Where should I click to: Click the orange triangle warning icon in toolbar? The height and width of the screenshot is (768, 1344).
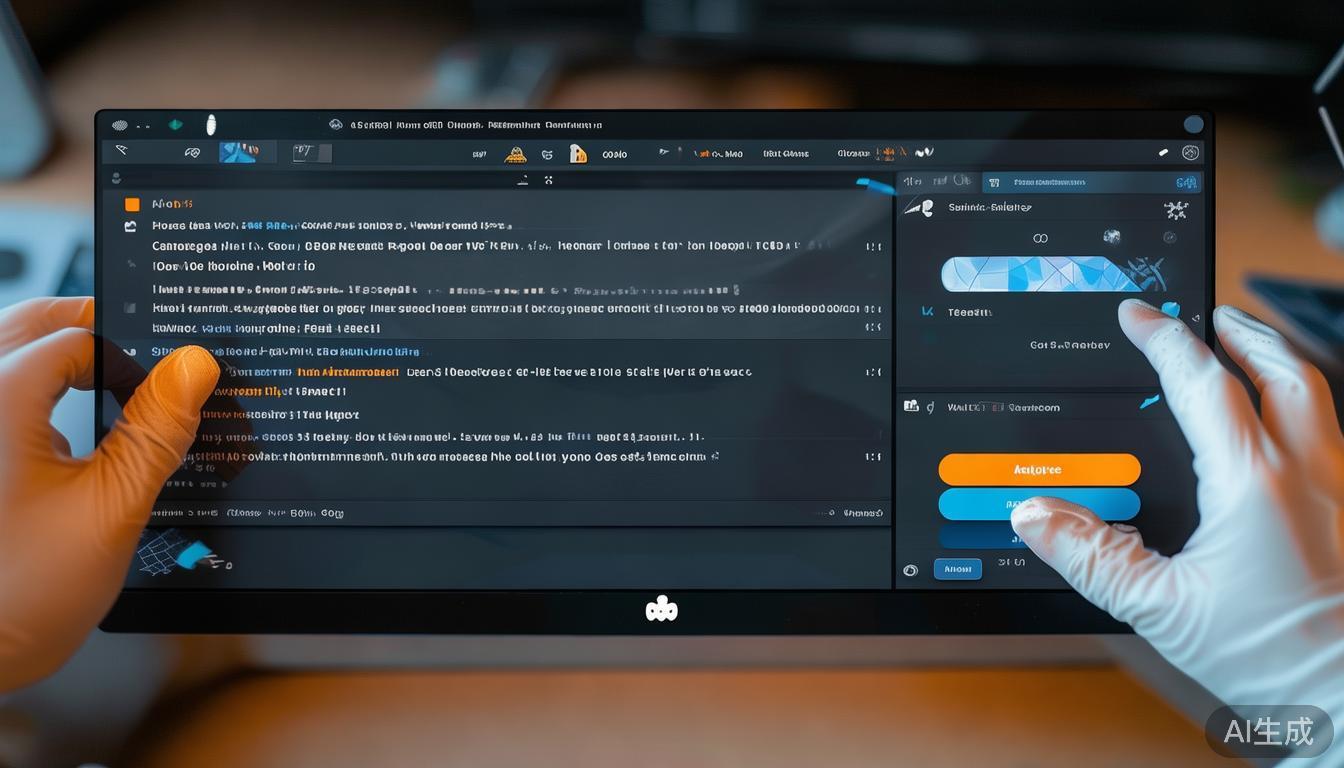[x=515, y=154]
